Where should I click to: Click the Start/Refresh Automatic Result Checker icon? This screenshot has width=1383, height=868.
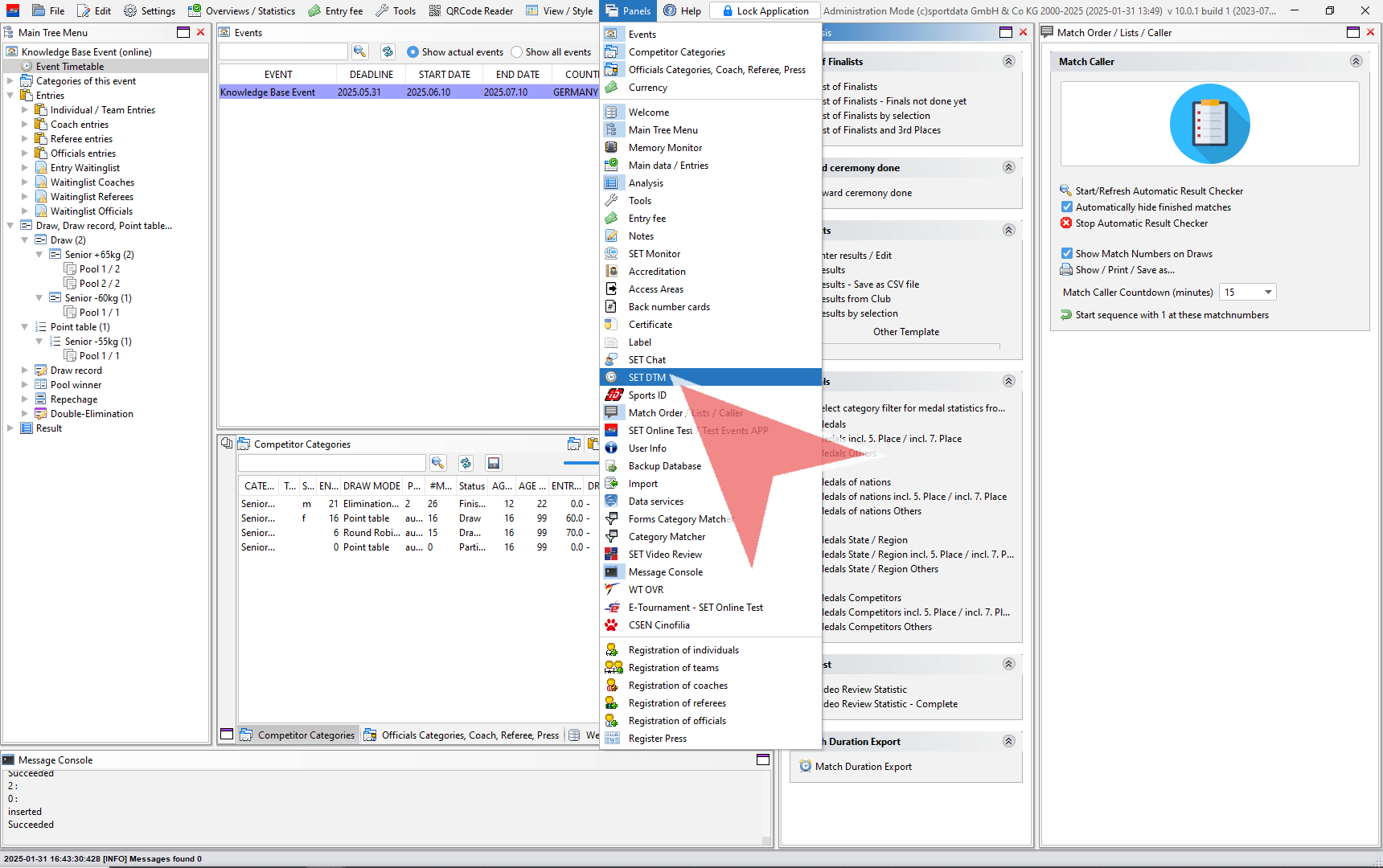point(1066,190)
